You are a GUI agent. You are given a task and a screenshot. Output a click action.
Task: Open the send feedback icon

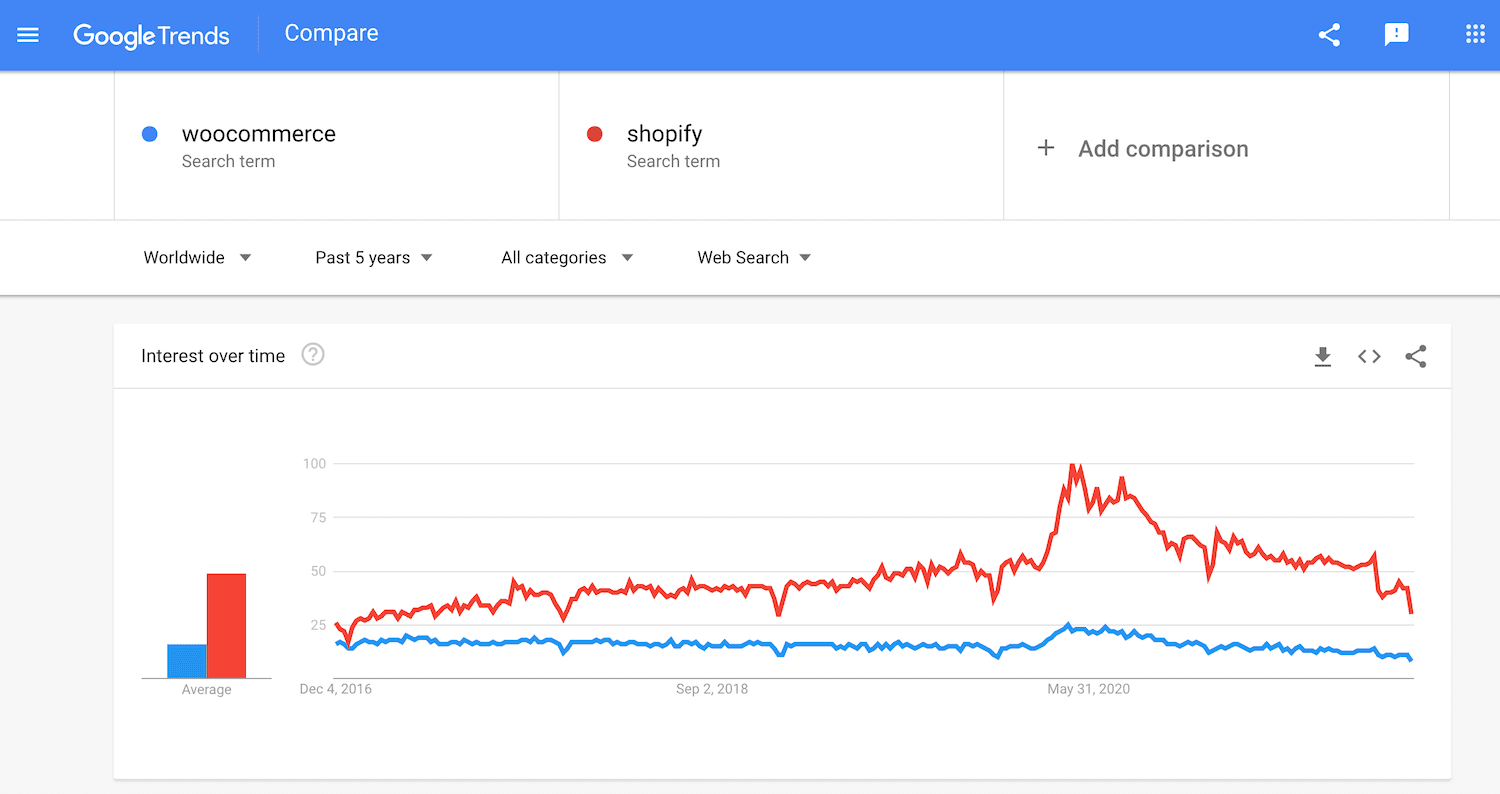pyautogui.click(x=1396, y=35)
